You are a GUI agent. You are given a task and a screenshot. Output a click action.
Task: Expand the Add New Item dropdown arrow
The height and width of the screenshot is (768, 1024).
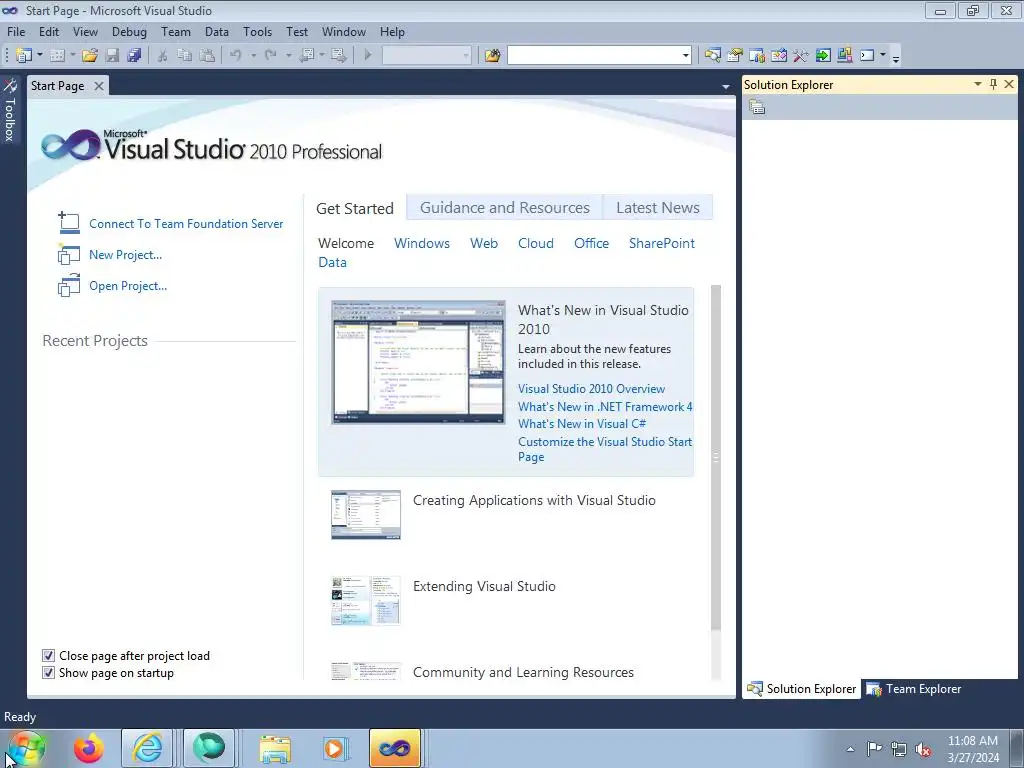coord(72,56)
